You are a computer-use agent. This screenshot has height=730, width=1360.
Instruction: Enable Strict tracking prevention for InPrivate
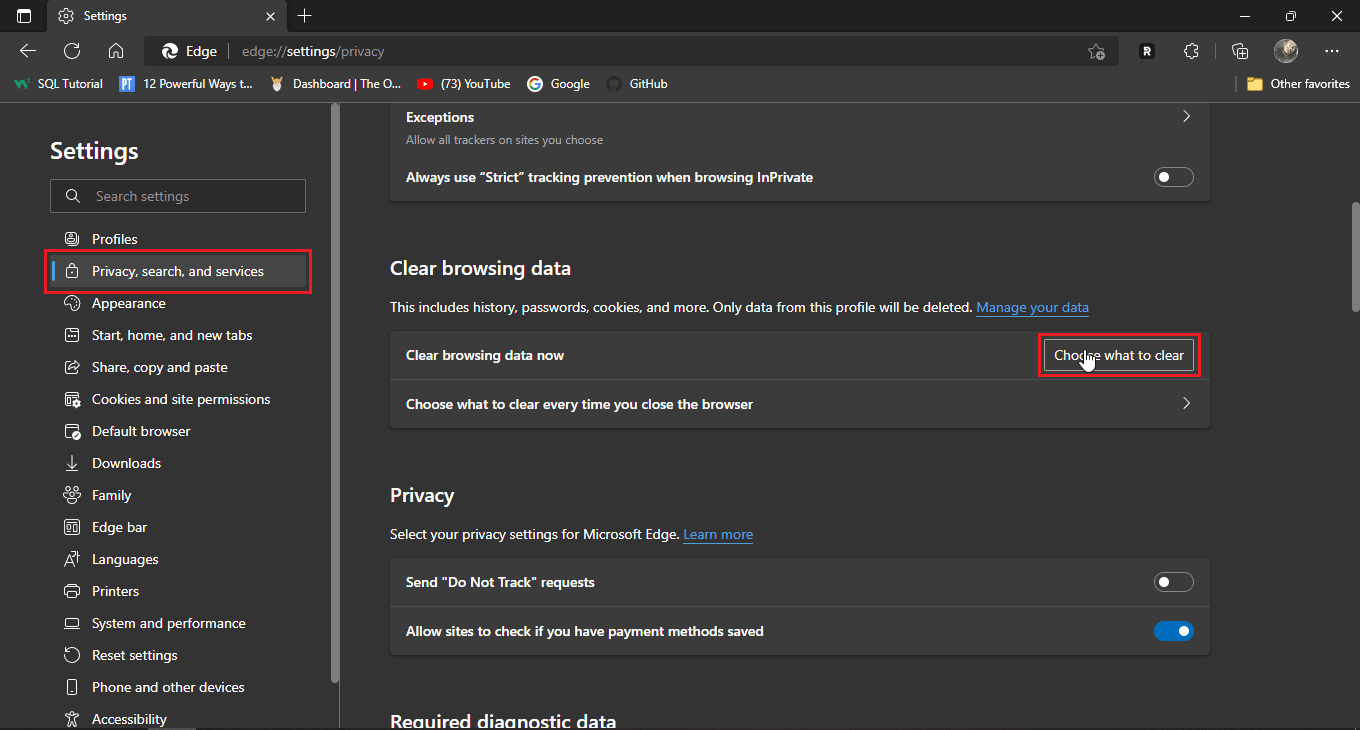tap(1173, 177)
